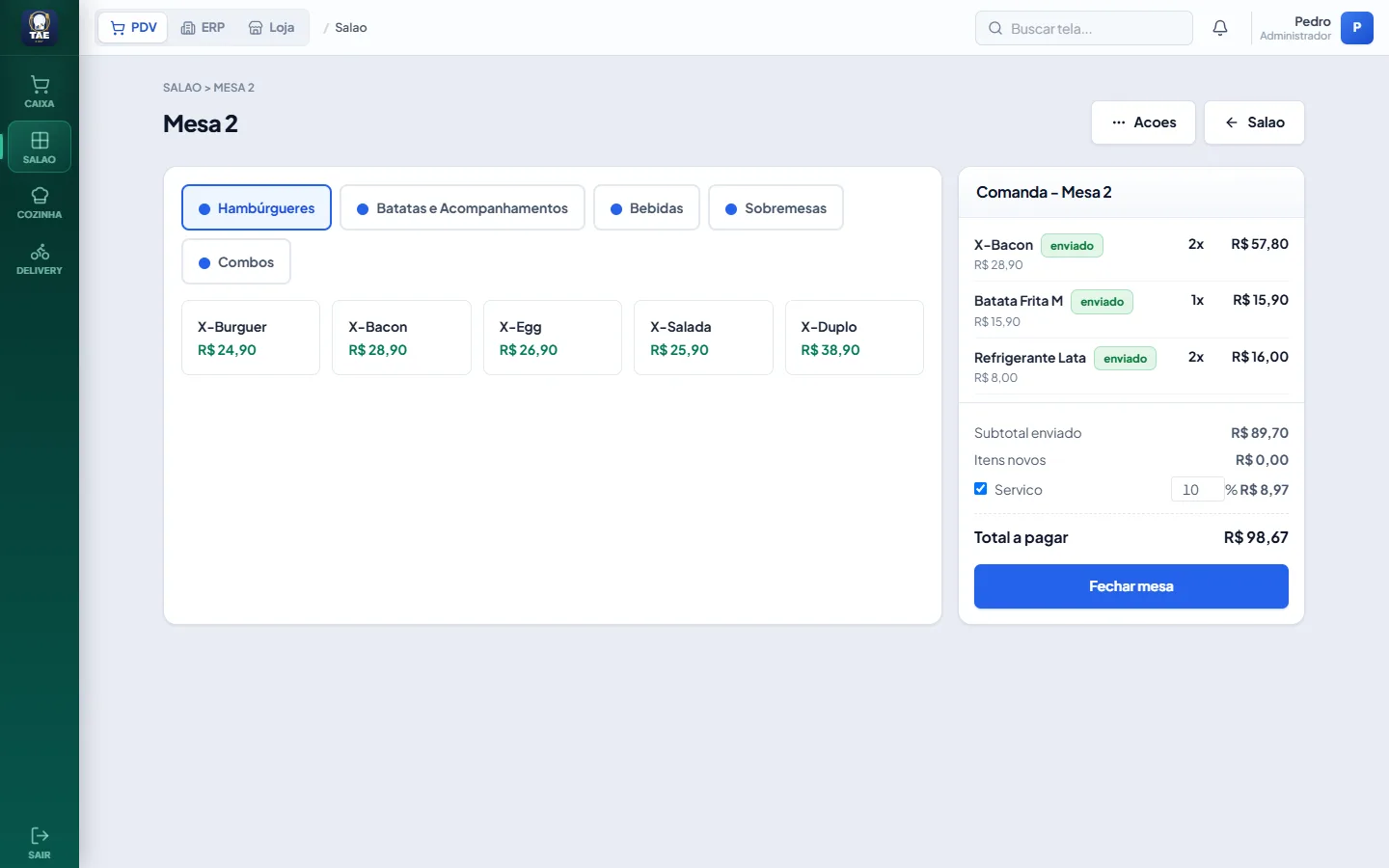Open the Caixa cart icon in sidebar
Screen dimensions: 1389x868
tap(40, 85)
